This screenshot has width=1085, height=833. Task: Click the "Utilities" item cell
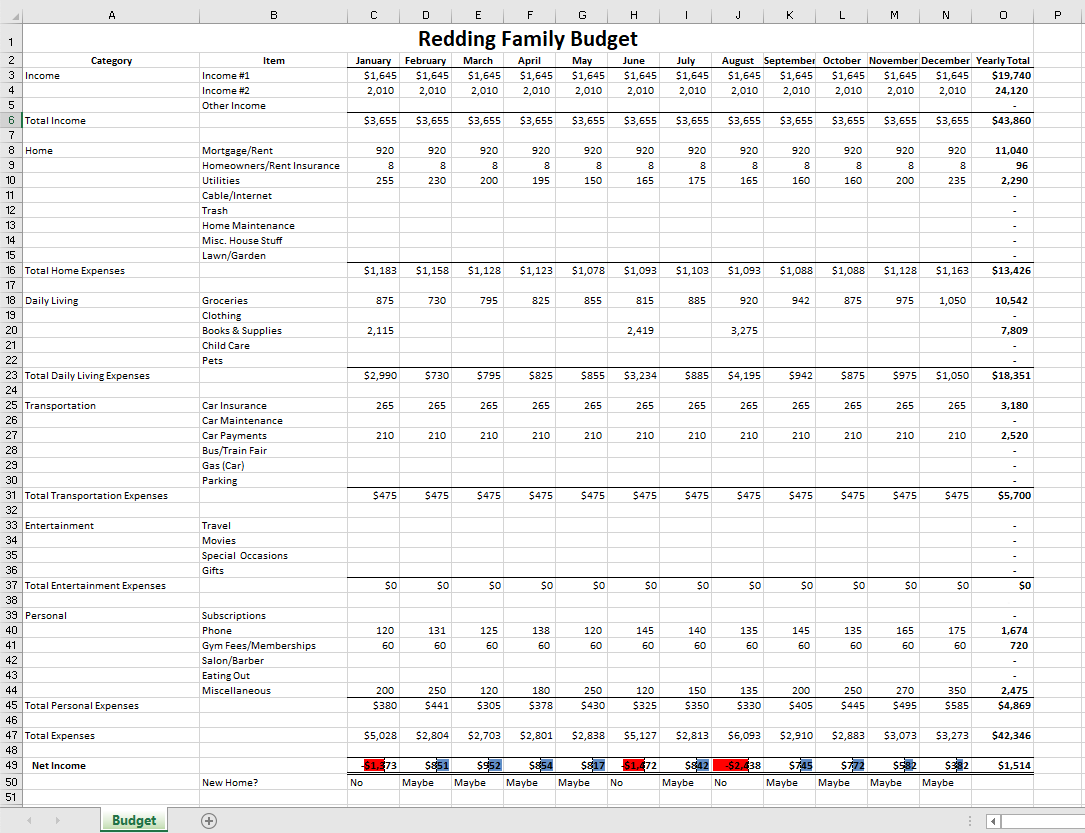coord(273,181)
